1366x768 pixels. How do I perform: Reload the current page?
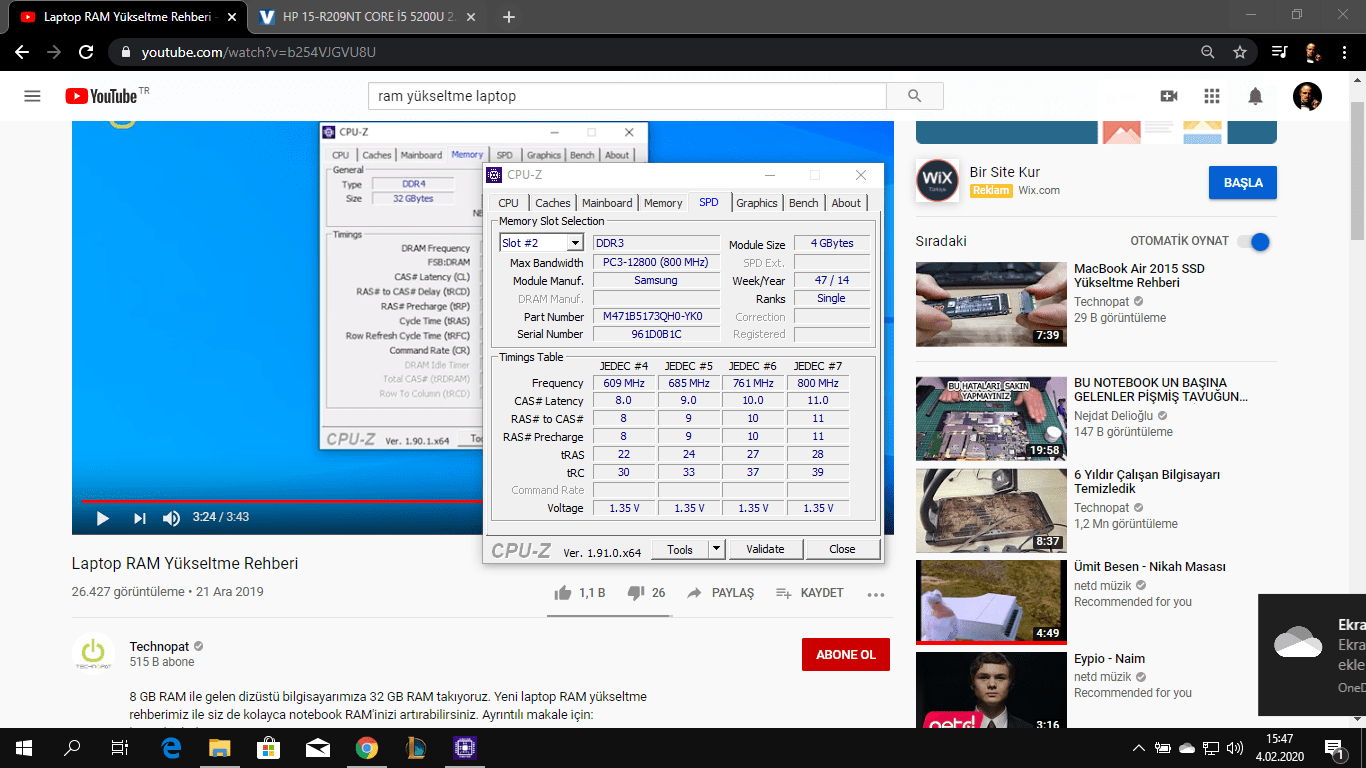86,52
